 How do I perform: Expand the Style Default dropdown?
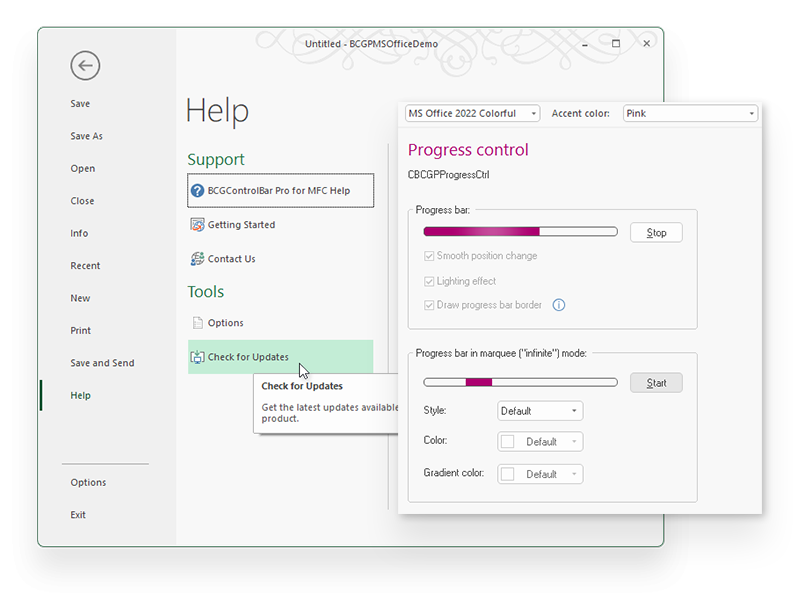point(540,411)
